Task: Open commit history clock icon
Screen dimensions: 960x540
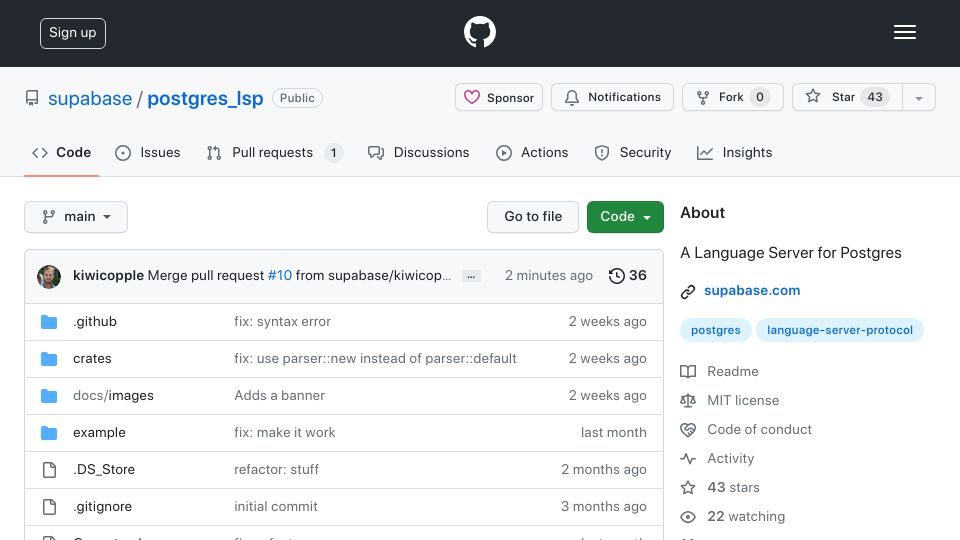Action: (x=617, y=276)
